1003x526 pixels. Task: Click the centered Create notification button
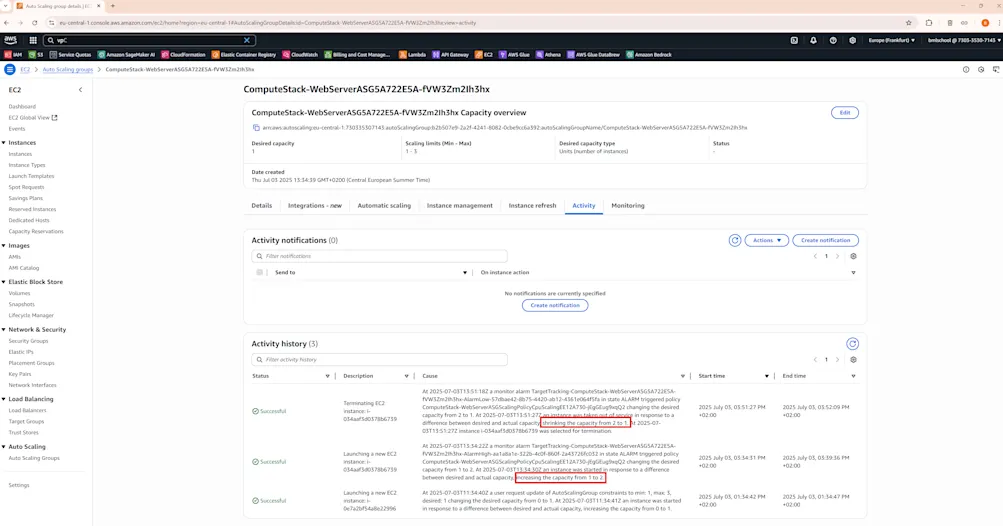[x=555, y=305]
